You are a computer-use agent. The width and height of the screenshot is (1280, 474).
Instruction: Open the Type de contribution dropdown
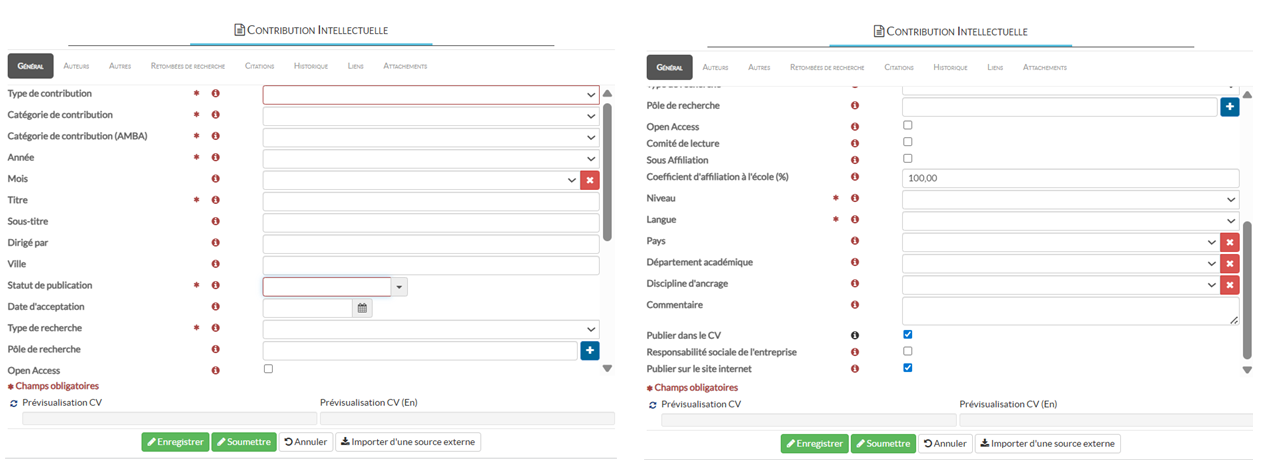(x=431, y=95)
